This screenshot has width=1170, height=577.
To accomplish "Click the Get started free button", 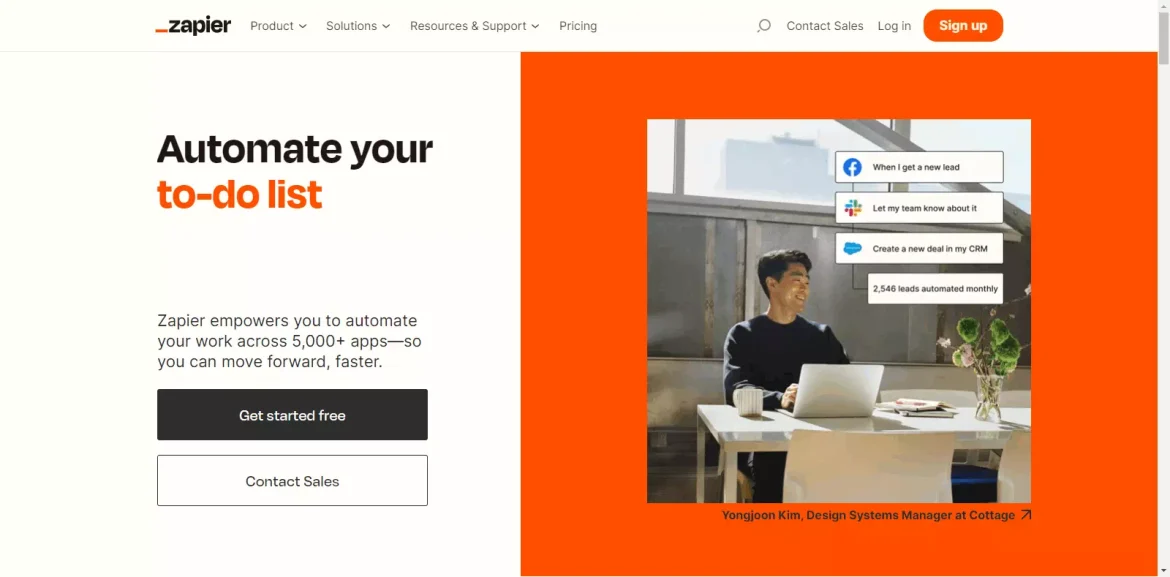I will coord(292,414).
